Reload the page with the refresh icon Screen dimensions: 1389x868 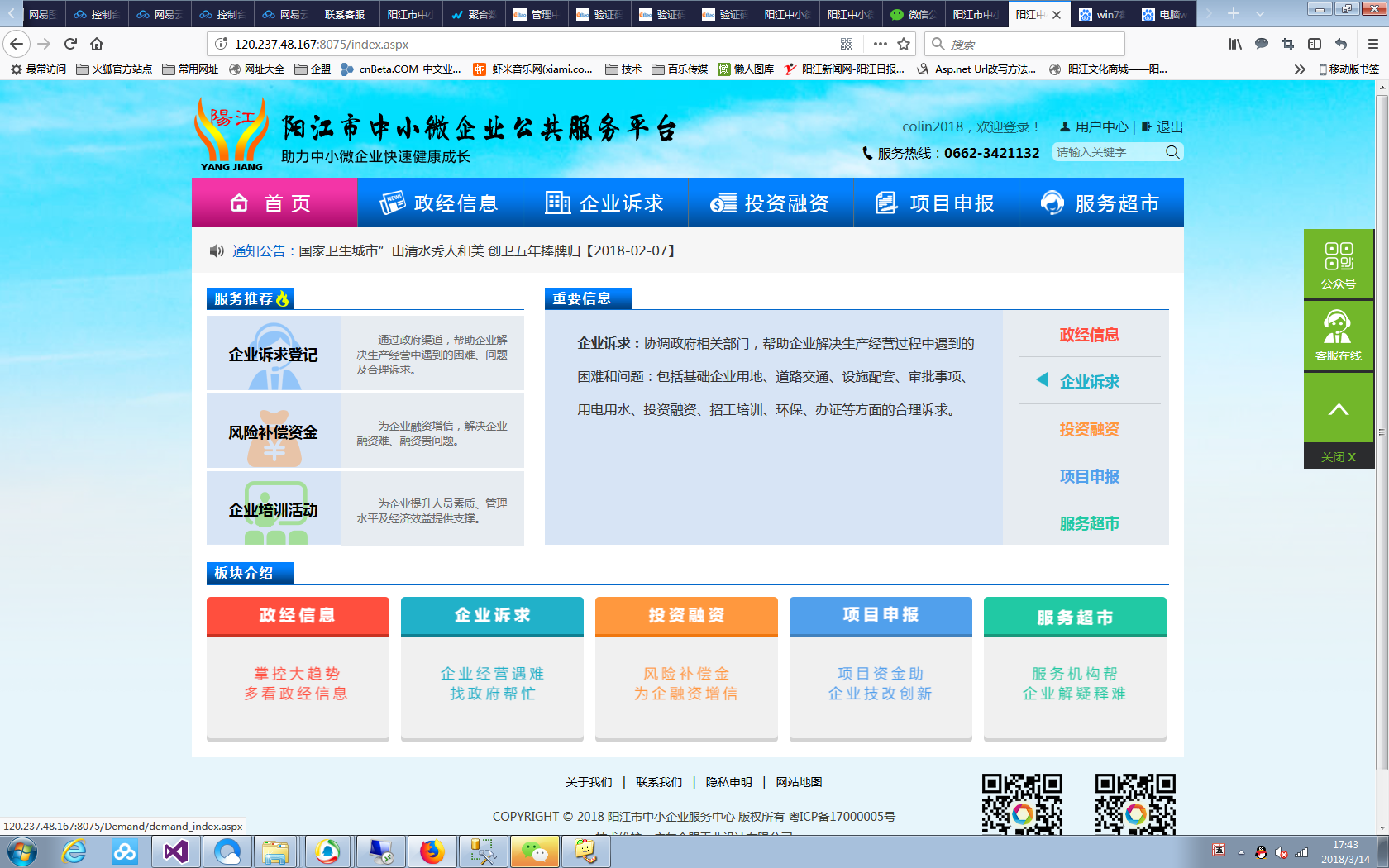pos(70,44)
